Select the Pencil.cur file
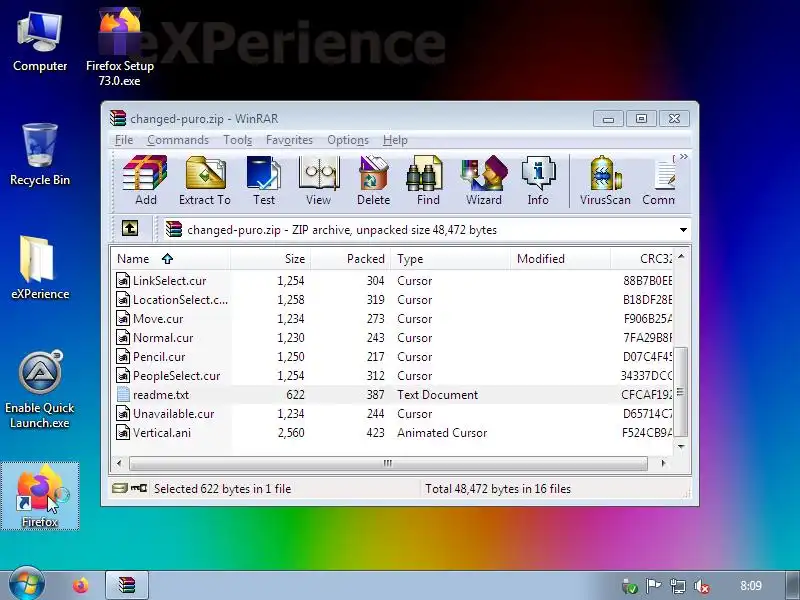This screenshot has height=600, width=800. click(393, 357)
